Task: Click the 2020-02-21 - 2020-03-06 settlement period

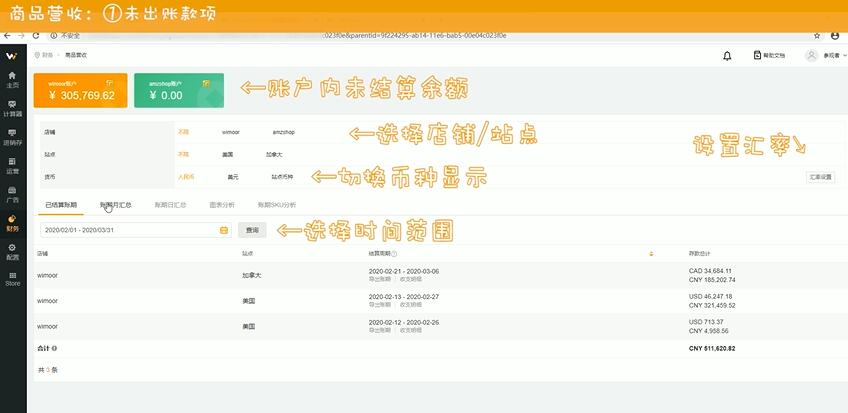Action: (404, 271)
